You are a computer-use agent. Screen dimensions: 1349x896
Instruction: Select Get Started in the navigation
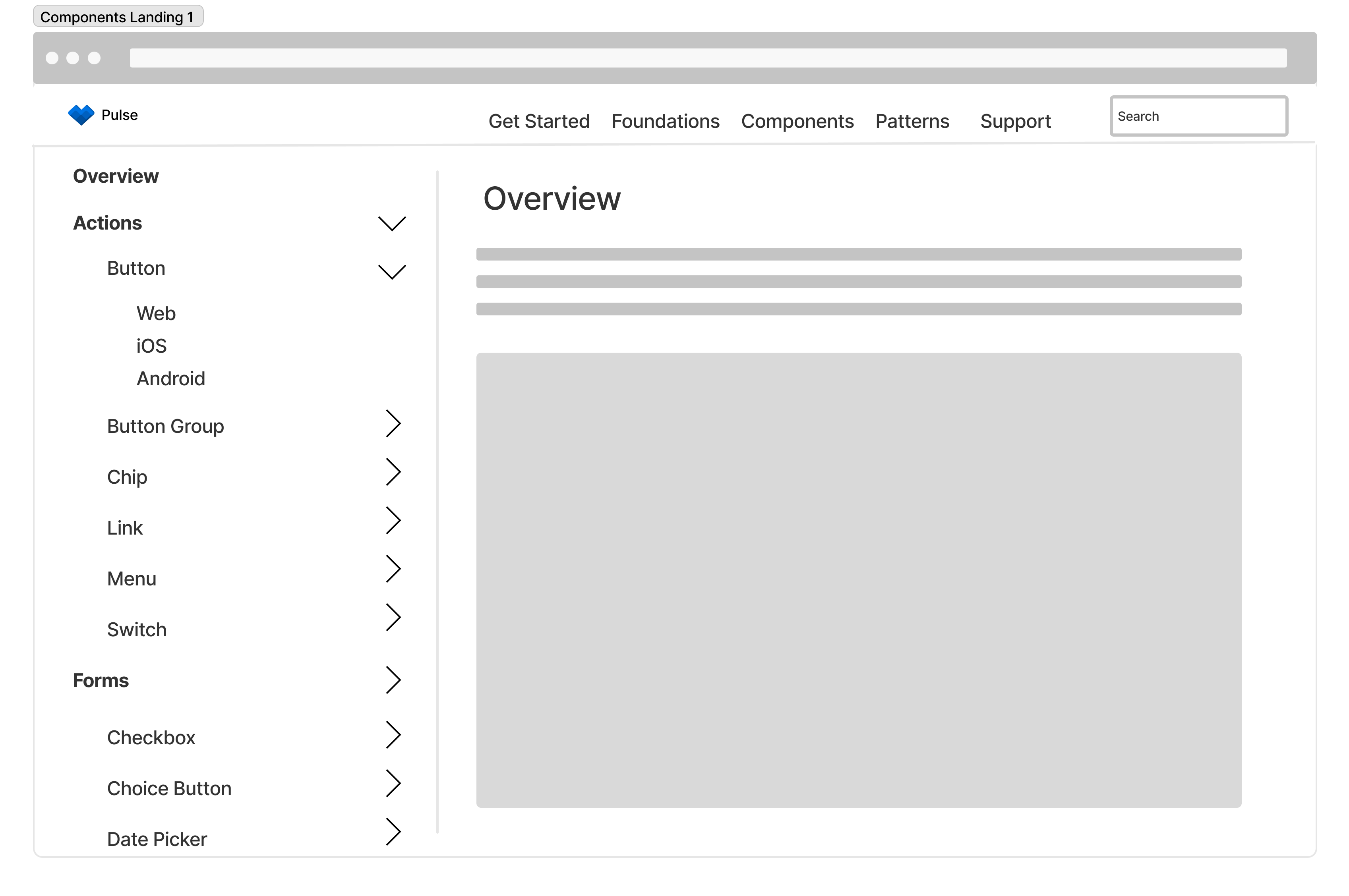tap(539, 121)
